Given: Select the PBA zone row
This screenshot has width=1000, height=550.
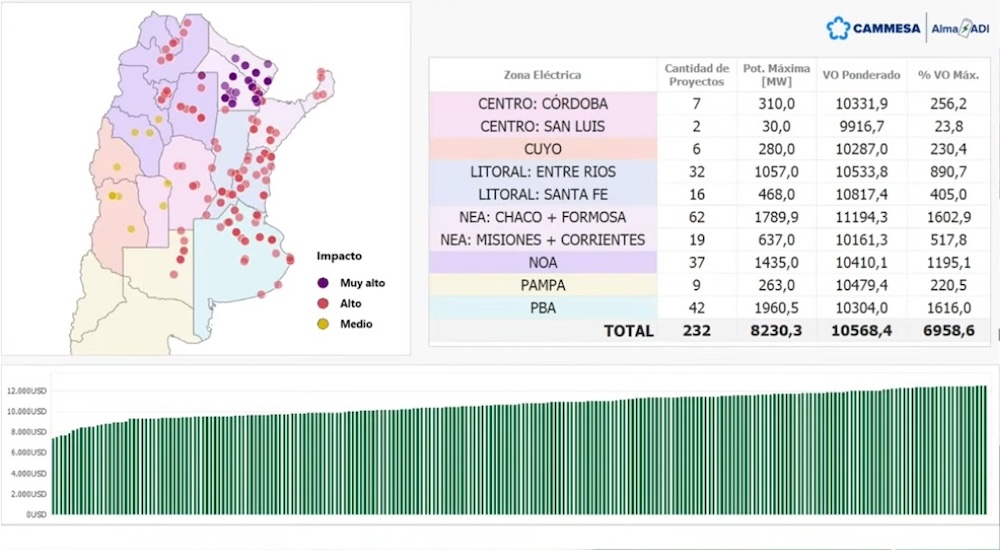Looking at the screenshot, I should click(x=710, y=308).
